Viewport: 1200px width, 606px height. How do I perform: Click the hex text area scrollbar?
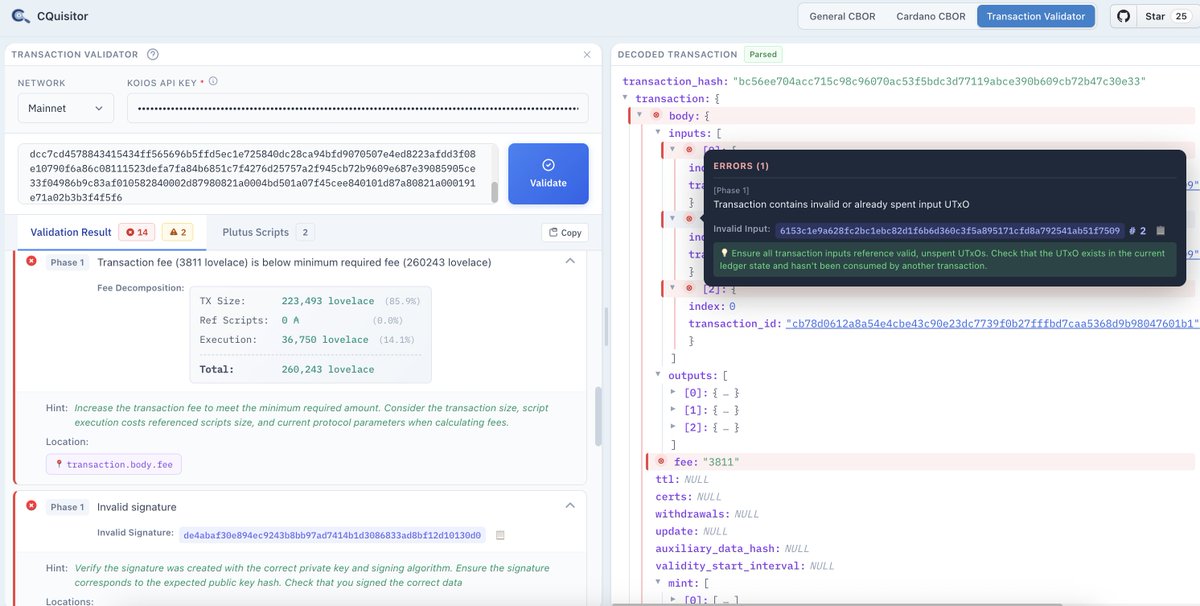tap(494, 191)
